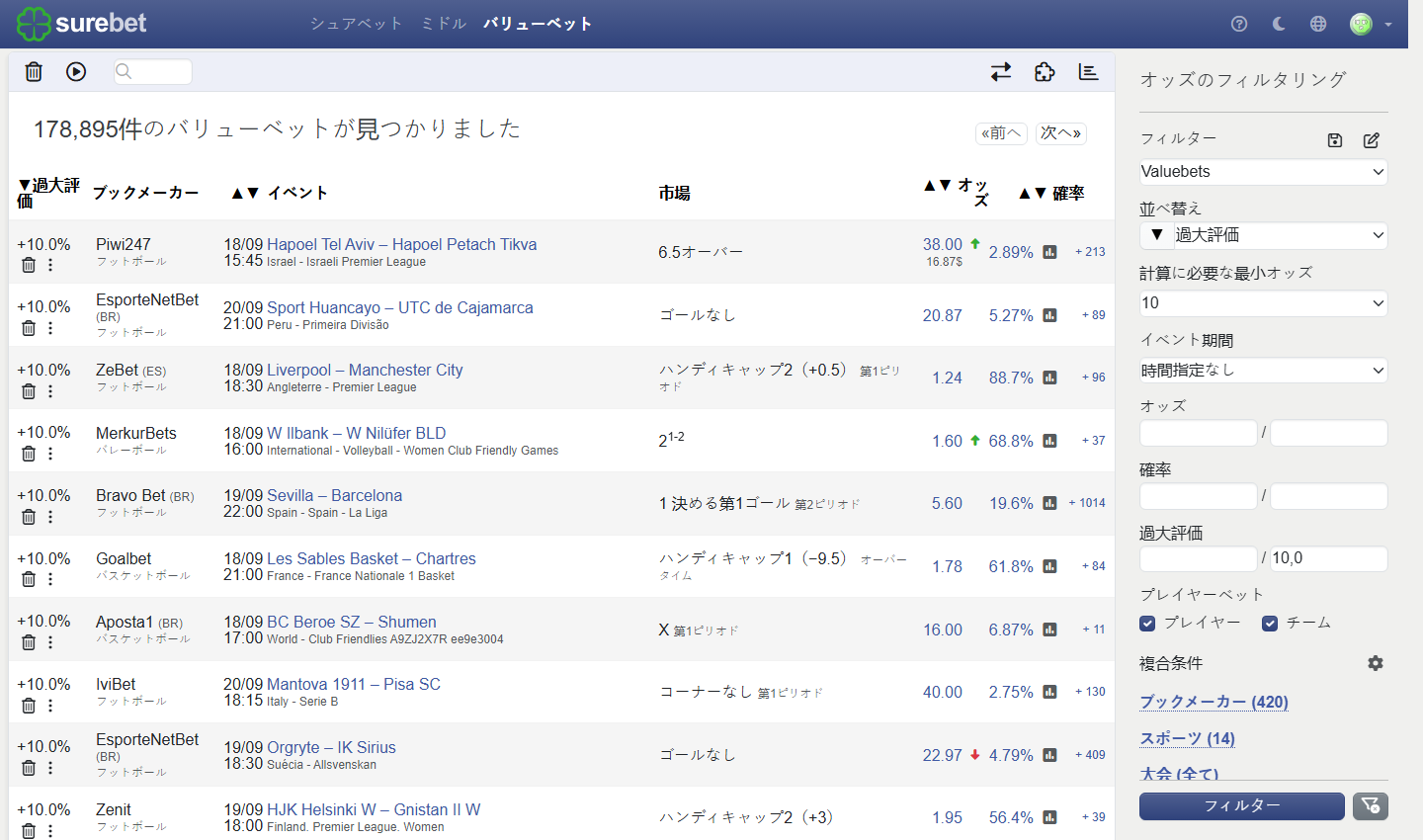
Task: Open the compound conditions gear settings
Action: coord(1376,663)
